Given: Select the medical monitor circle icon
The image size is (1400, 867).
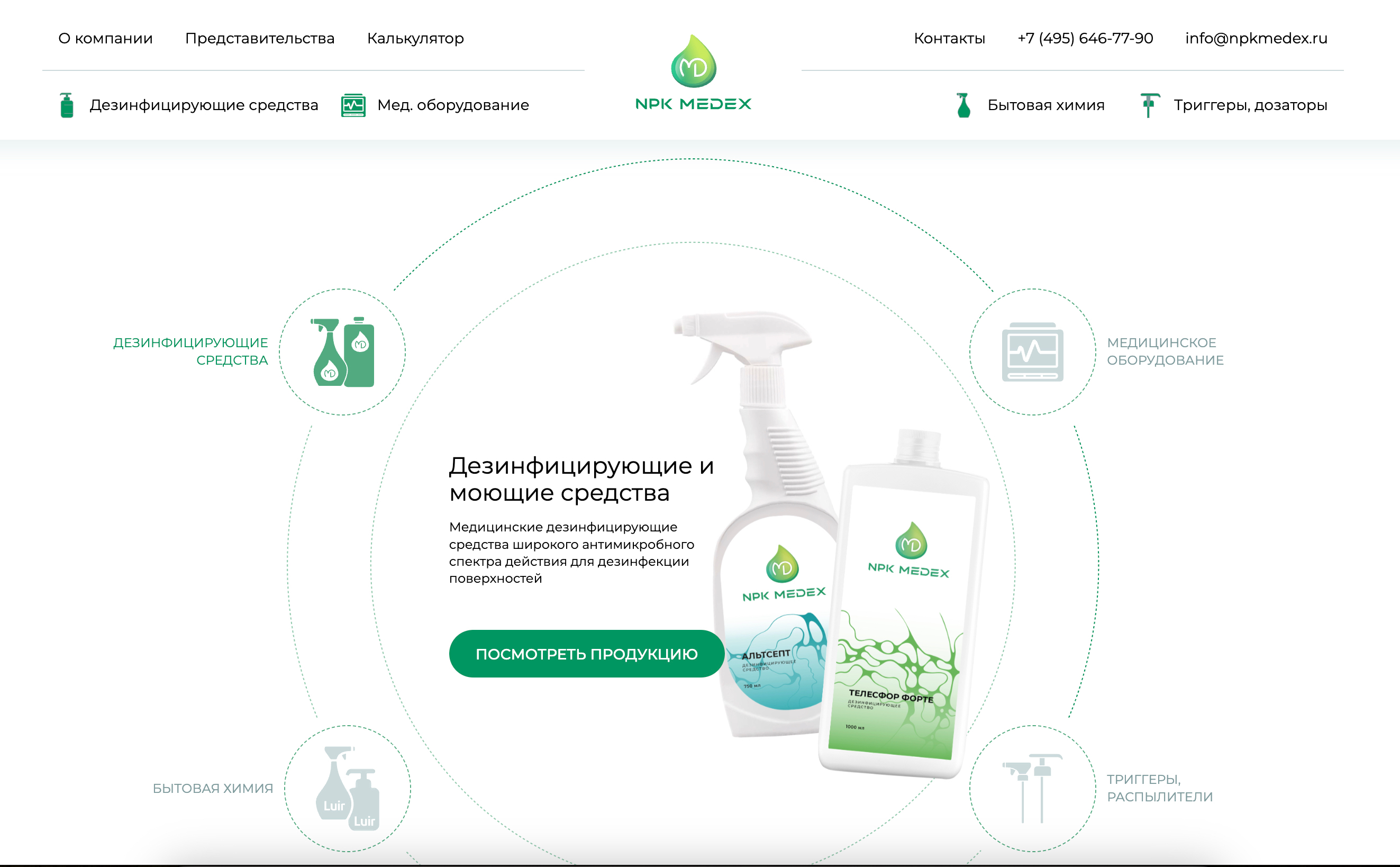Looking at the screenshot, I should click(1033, 351).
